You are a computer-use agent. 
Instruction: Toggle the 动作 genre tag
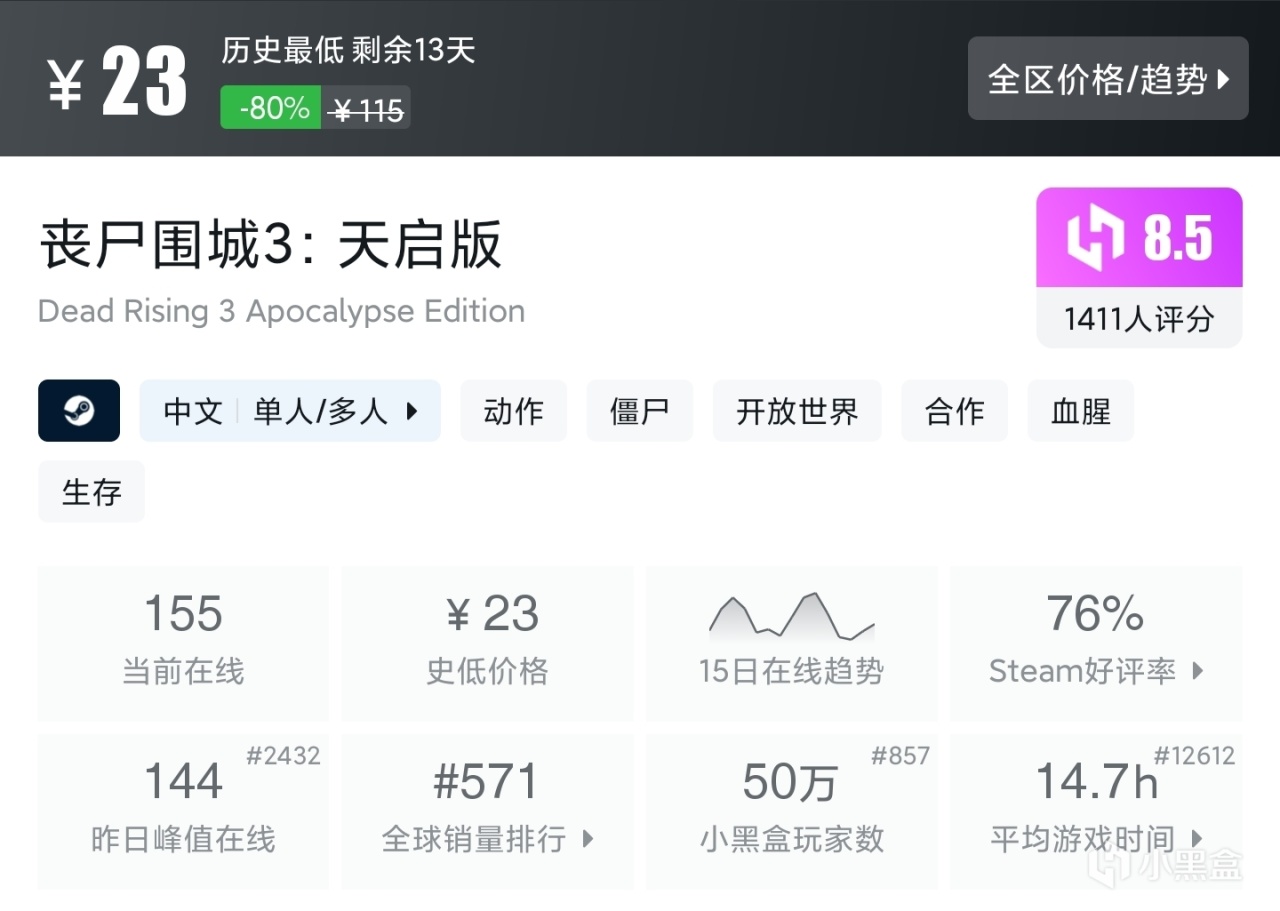click(x=513, y=410)
